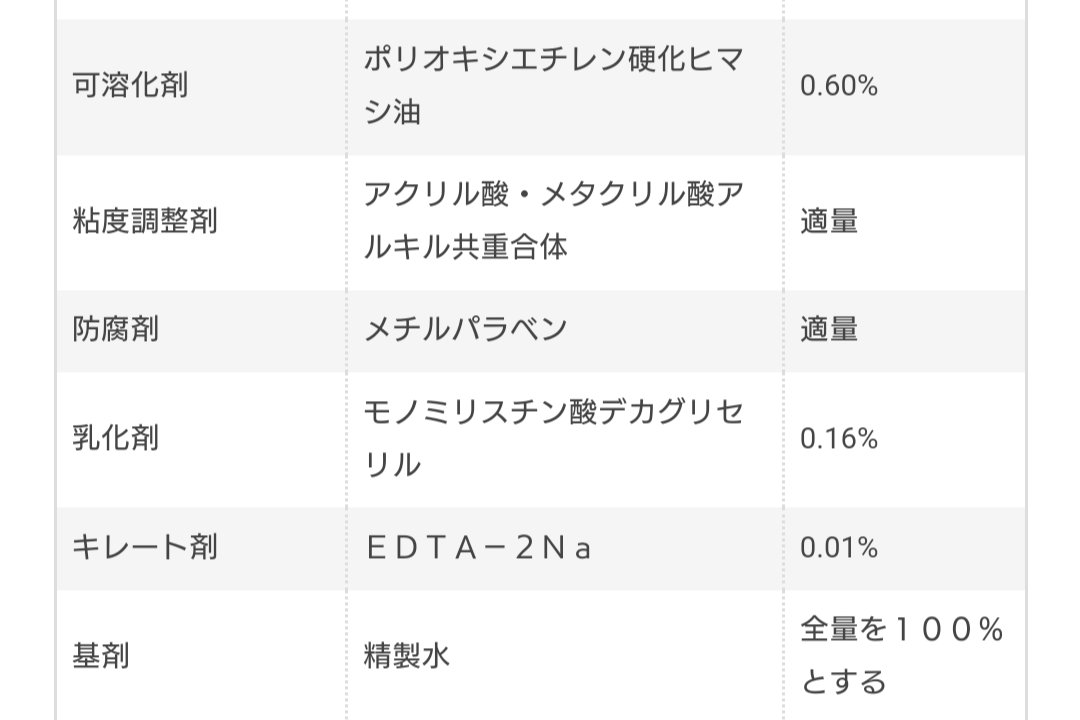Click the アクリル酸・メタクリル酸 ingredient text
1080x720 pixels.
coord(552,194)
